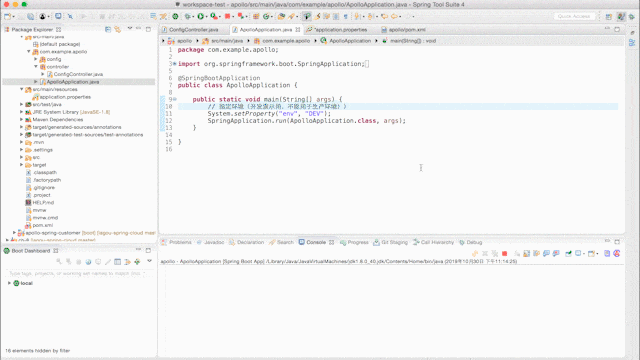Click the Boot Dashboard filter input field
Screen dimensions: 640x360
coord(80,273)
